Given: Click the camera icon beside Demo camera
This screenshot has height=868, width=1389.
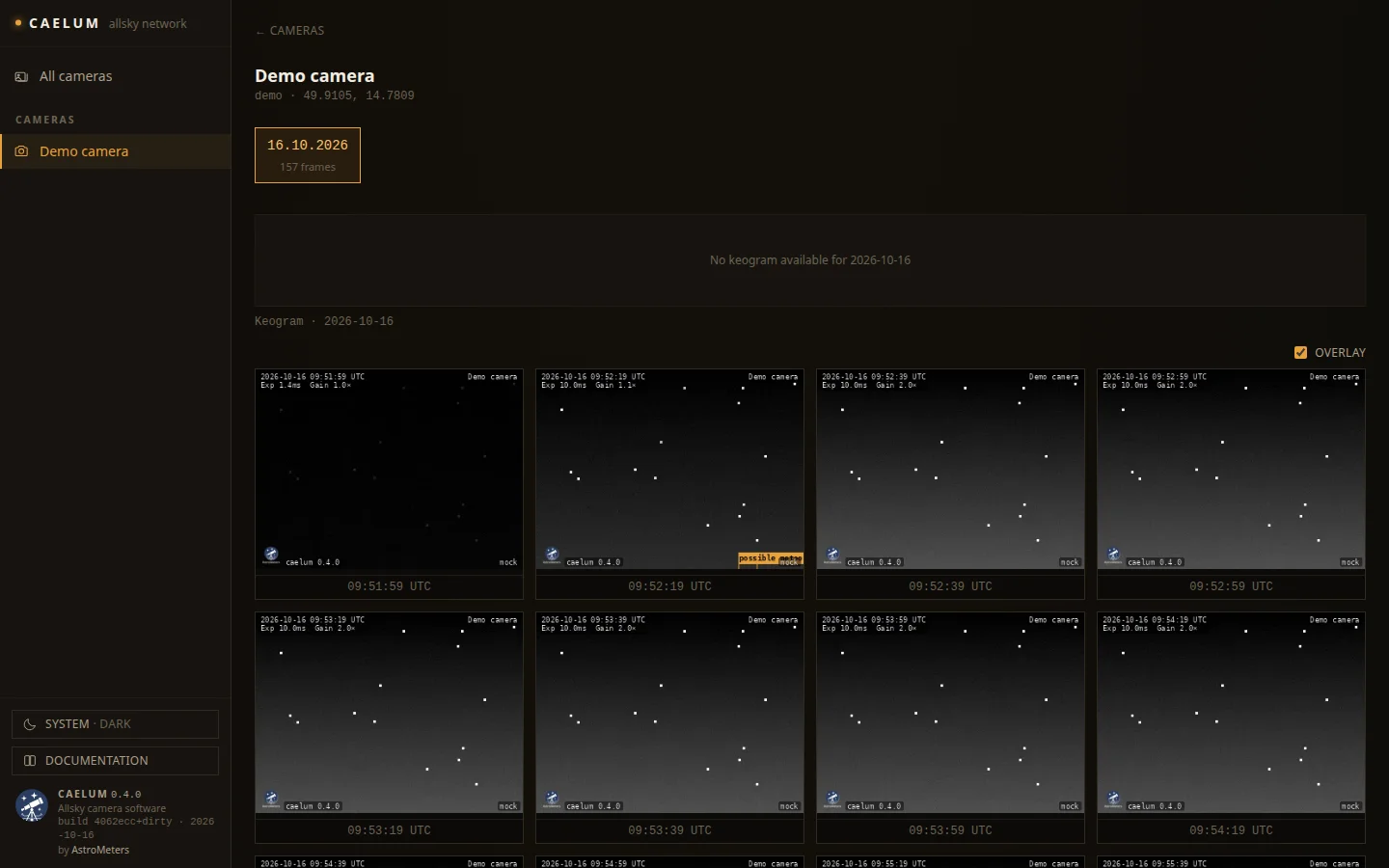Looking at the screenshot, I should (x=21, y=151).
